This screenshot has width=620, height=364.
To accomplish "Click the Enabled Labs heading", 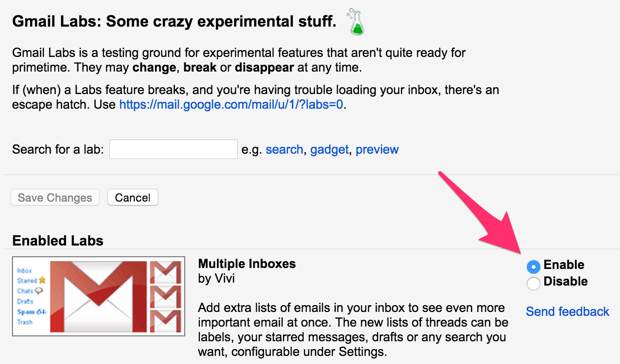I will [x=58, y=241].
